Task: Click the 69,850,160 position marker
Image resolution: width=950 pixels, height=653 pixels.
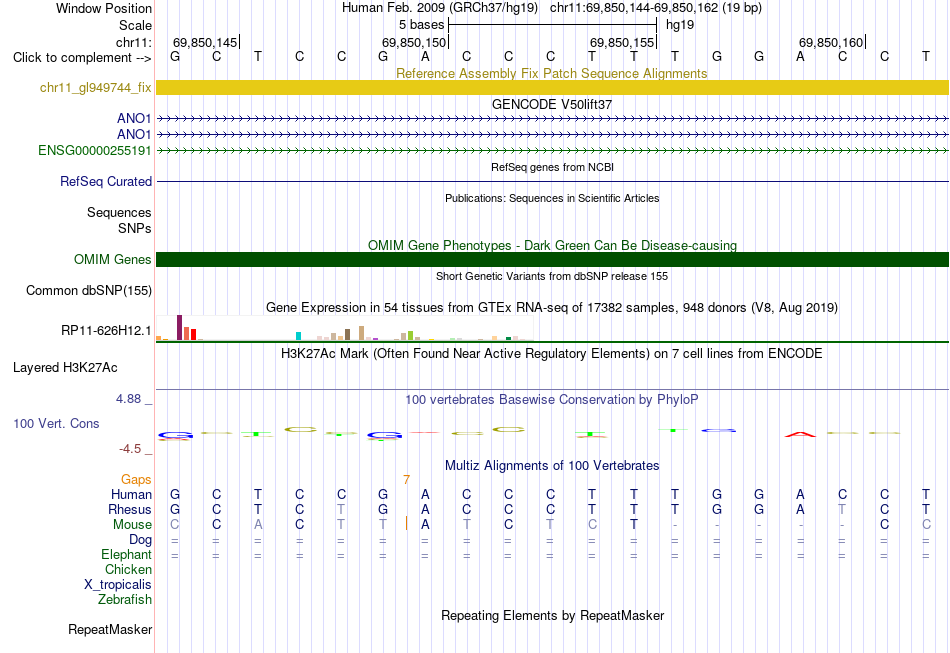Action: pyautogui.click(x=831, y=42)
